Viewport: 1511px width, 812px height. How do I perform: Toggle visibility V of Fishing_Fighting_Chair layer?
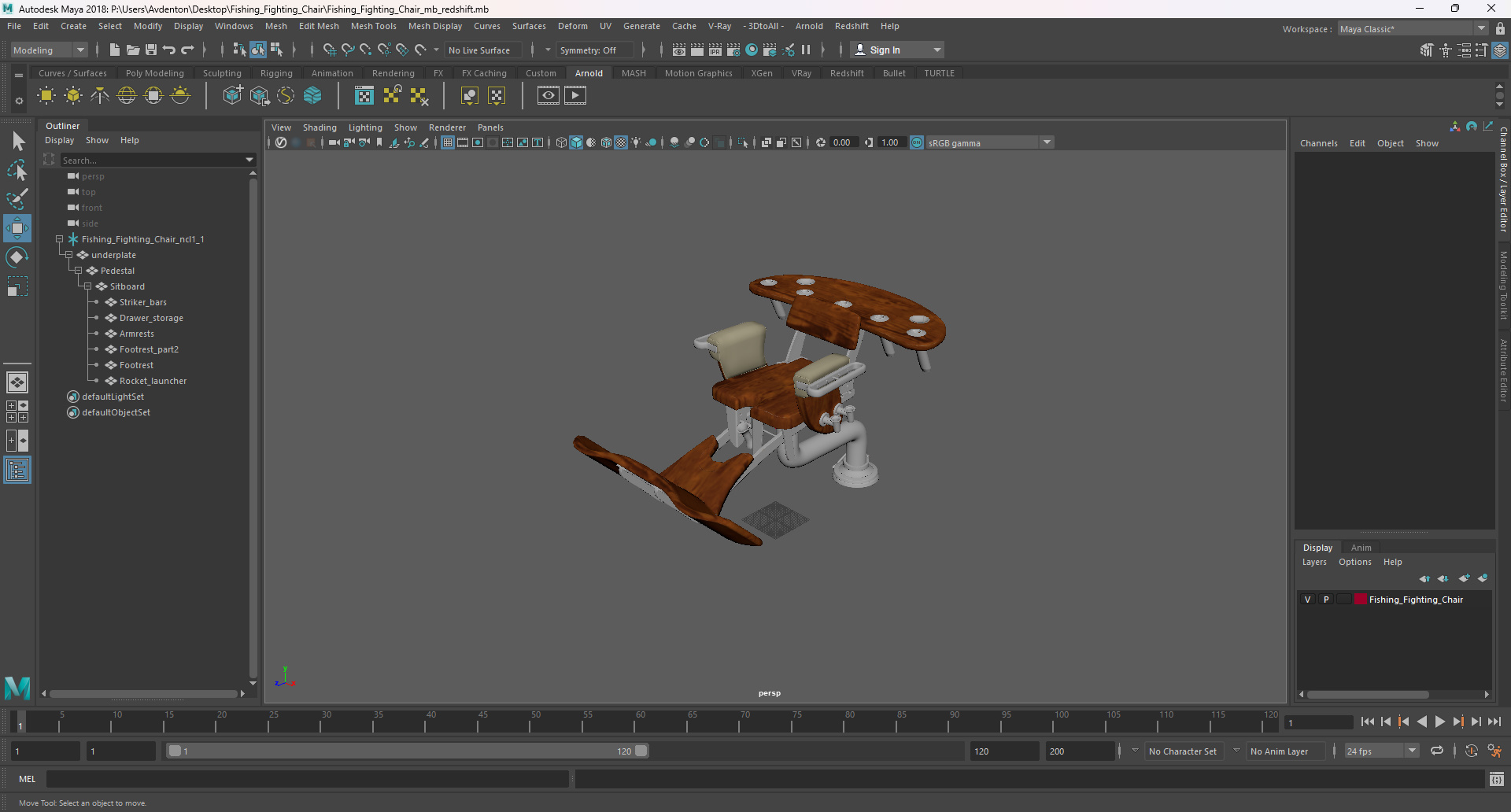click(x=1308, y=600)
